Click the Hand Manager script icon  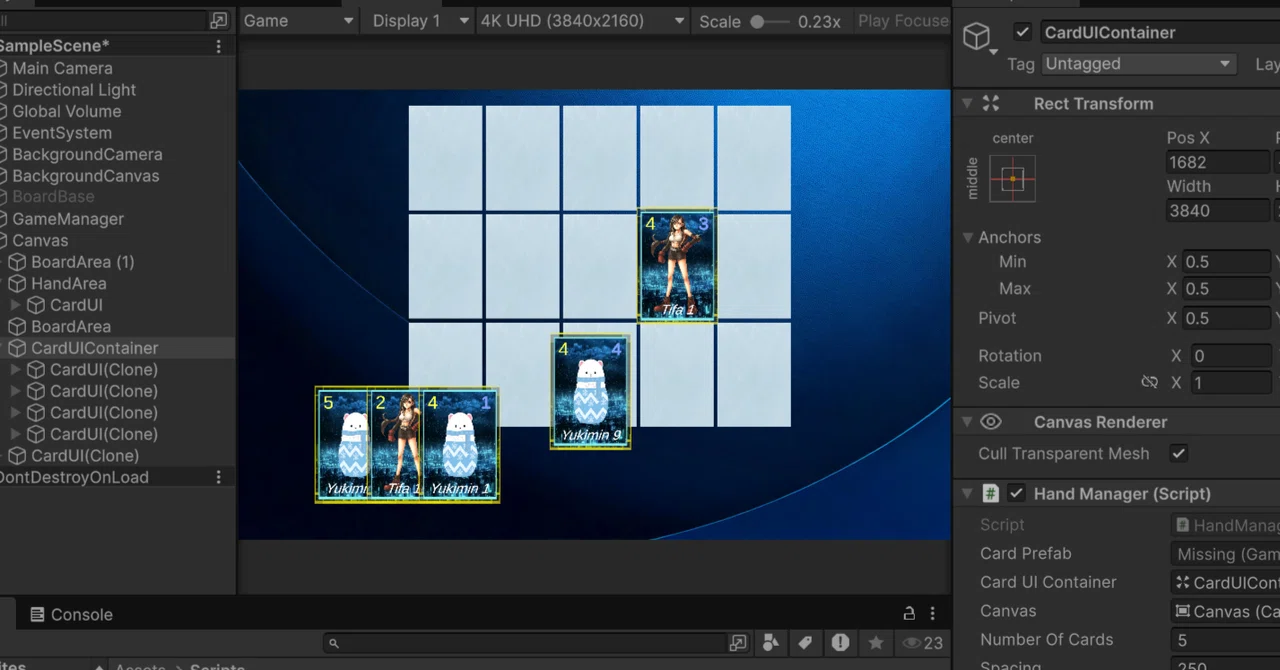(x=990, y=493)
